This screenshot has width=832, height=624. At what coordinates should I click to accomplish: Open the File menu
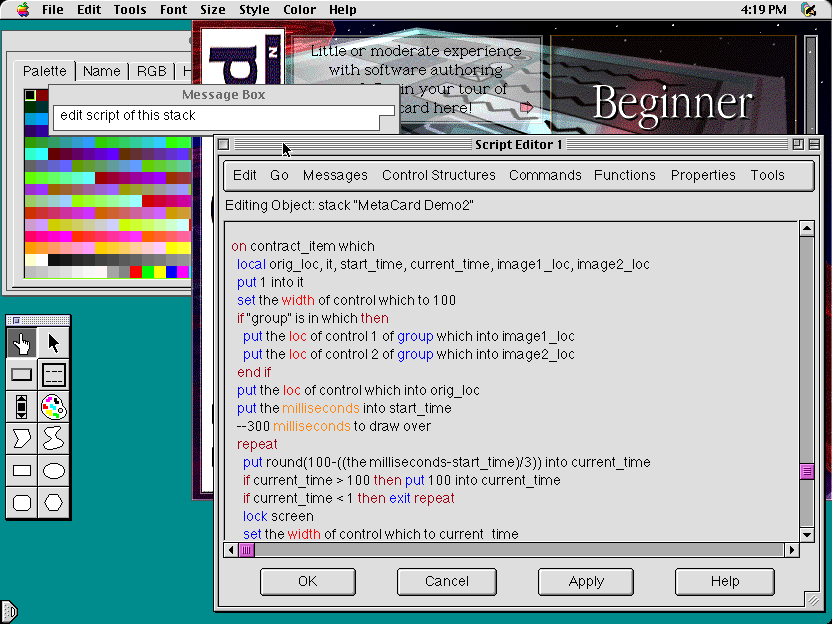(53, 10)
